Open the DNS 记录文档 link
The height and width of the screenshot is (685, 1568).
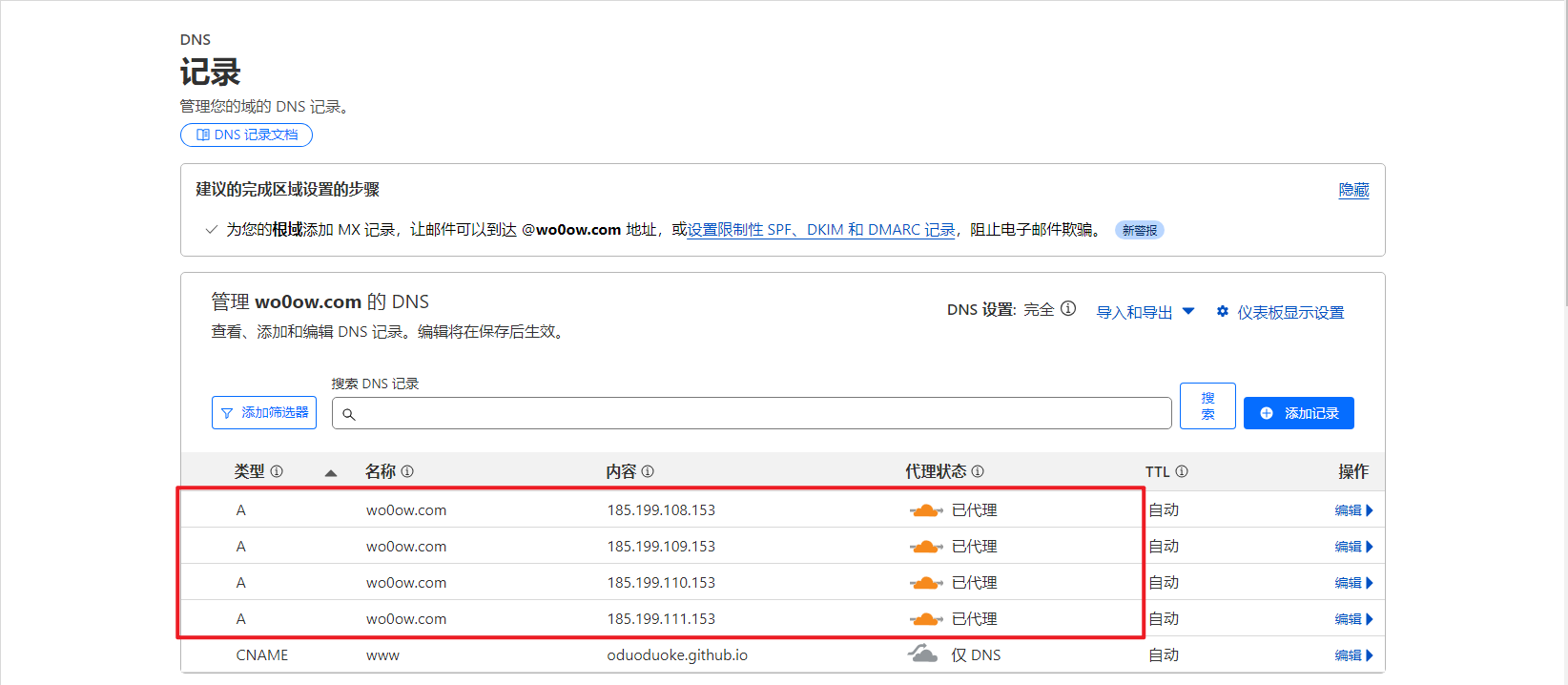[x=246, y=135]
